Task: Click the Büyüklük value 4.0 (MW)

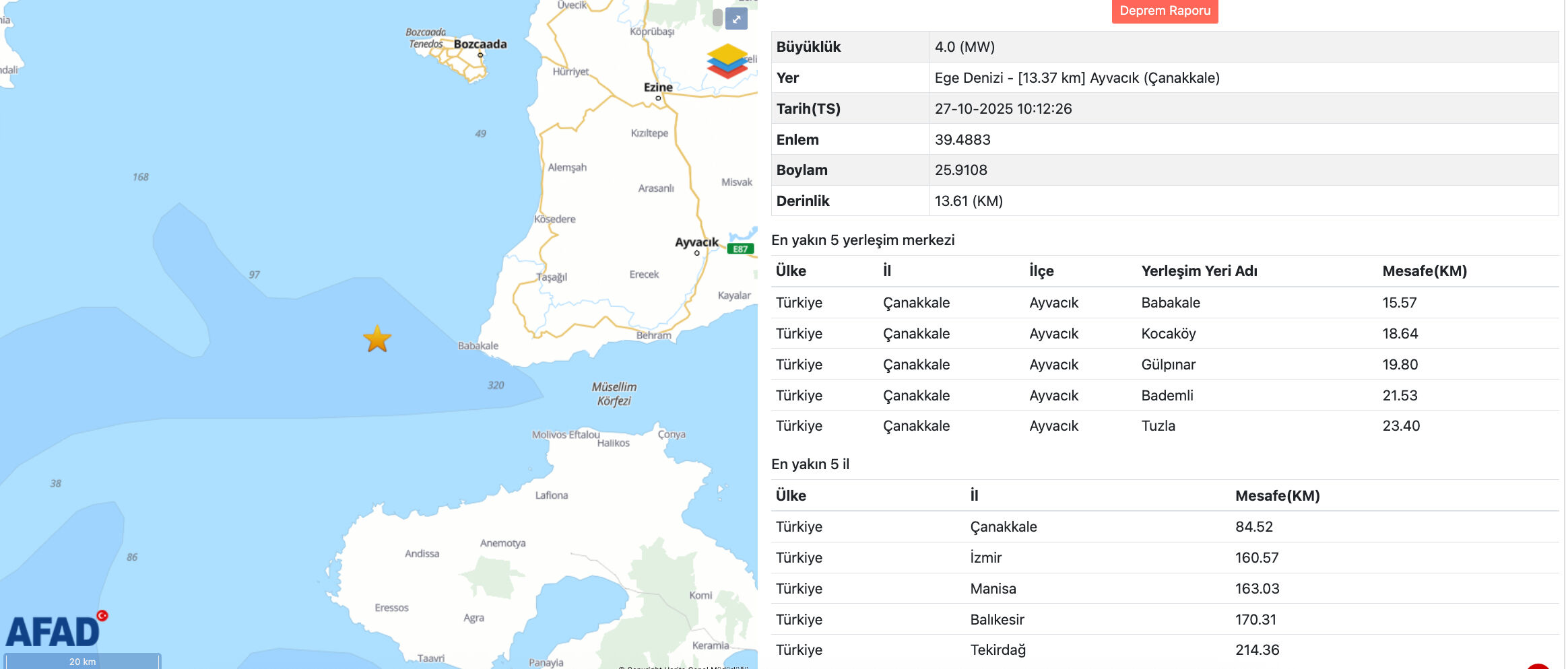Action: click(965, 47)
